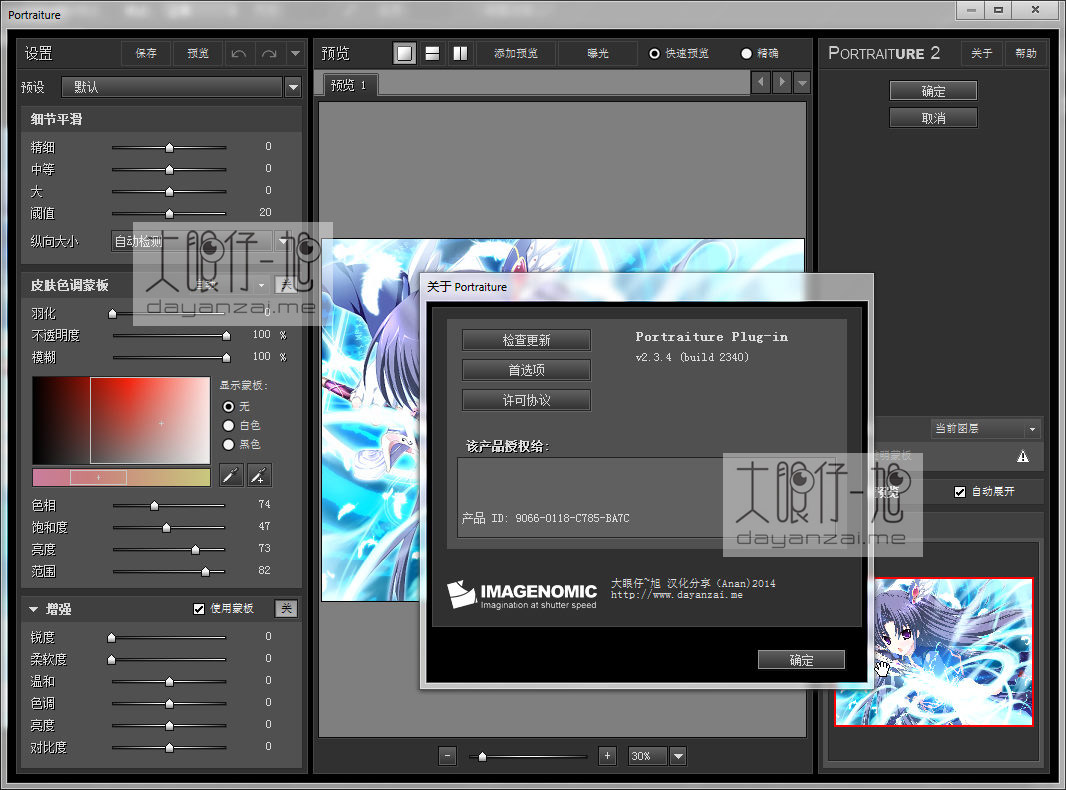Viewport: 1066px width, 790px height.
Task: Click the next preview tab arrow
Action: point(782,82)
